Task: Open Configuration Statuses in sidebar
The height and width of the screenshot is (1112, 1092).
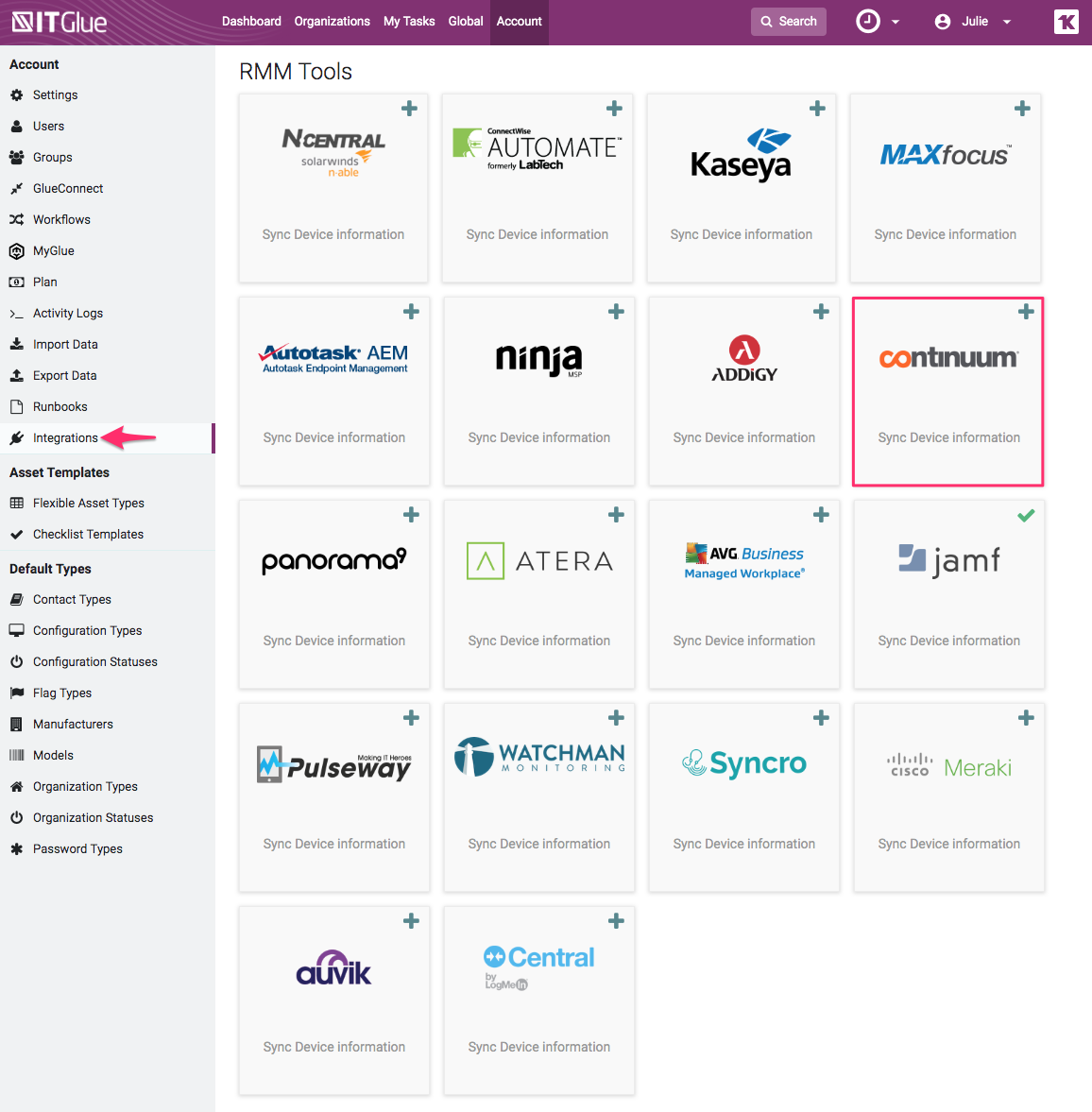Action: pos(107,662)
